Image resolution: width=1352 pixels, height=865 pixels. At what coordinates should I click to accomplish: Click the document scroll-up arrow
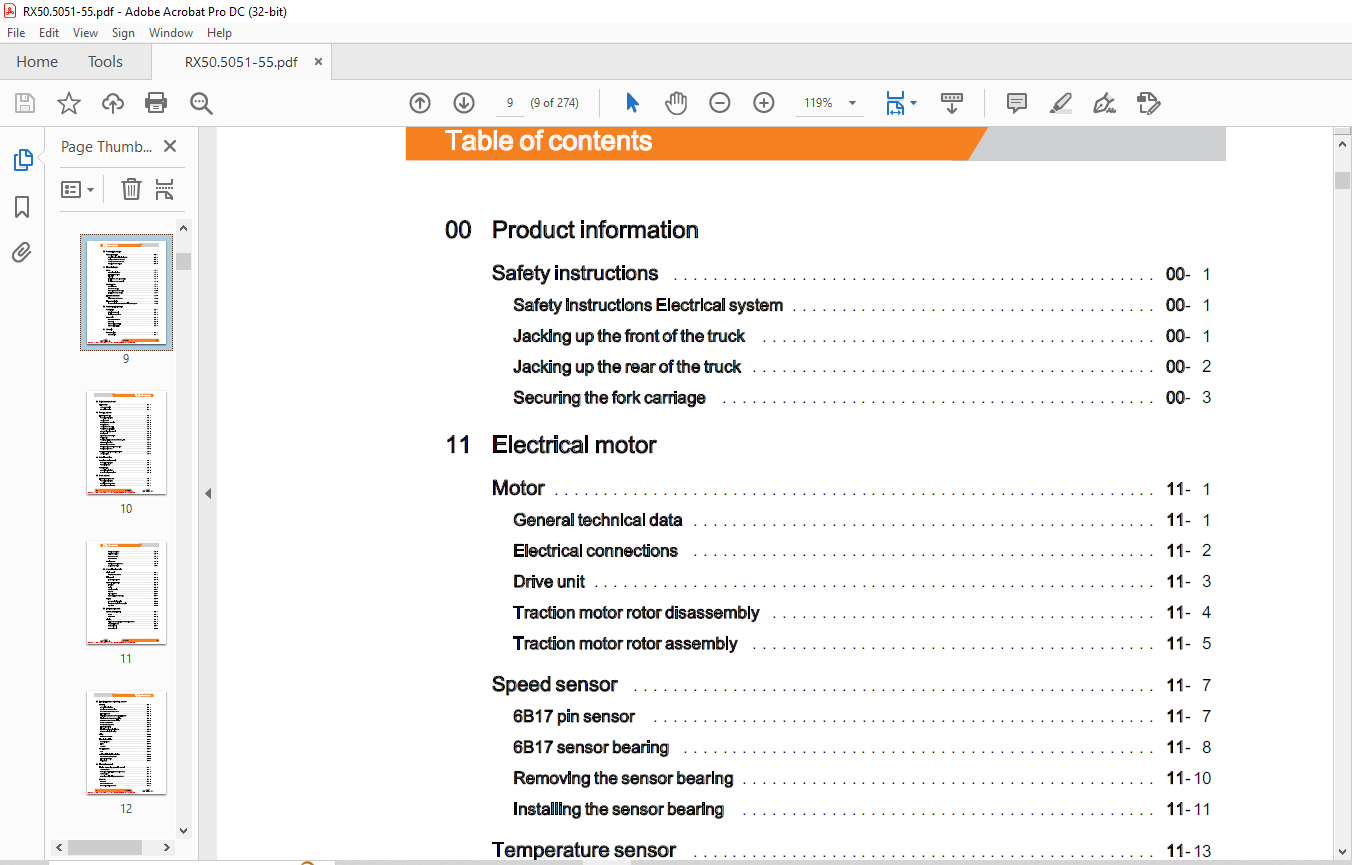point(1342,145)
